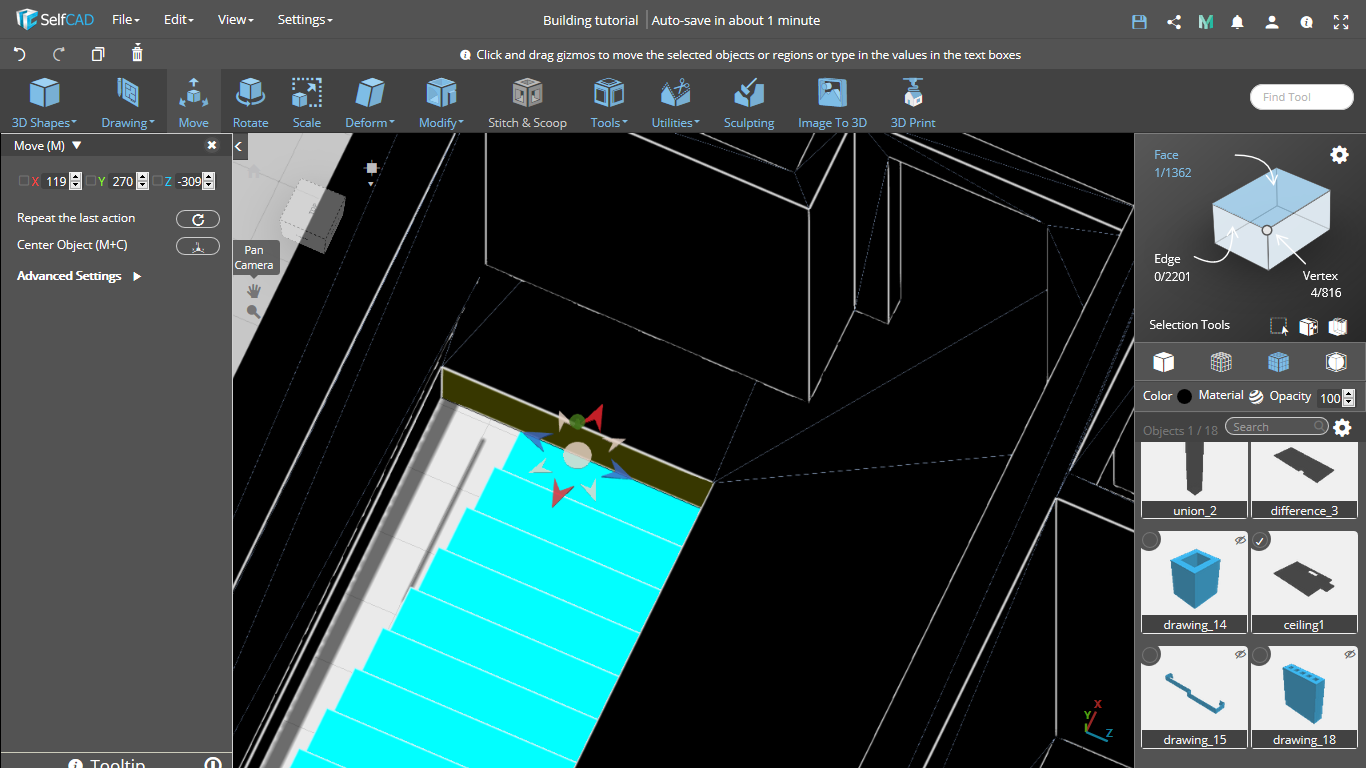Toggle selection circle on drawing_15
Screen dimensions: 1366x768
pos(1151,656)
